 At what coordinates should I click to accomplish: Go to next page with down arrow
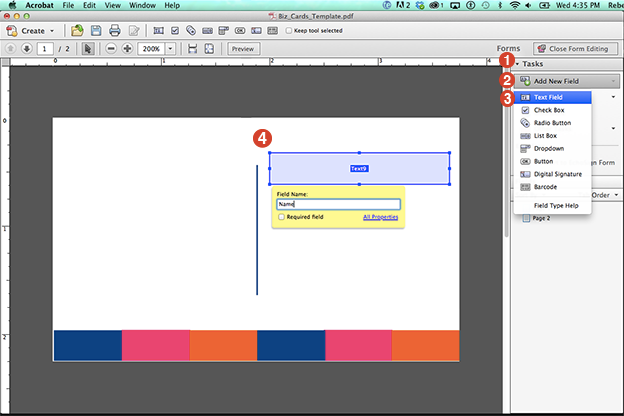tap(25, 48)
